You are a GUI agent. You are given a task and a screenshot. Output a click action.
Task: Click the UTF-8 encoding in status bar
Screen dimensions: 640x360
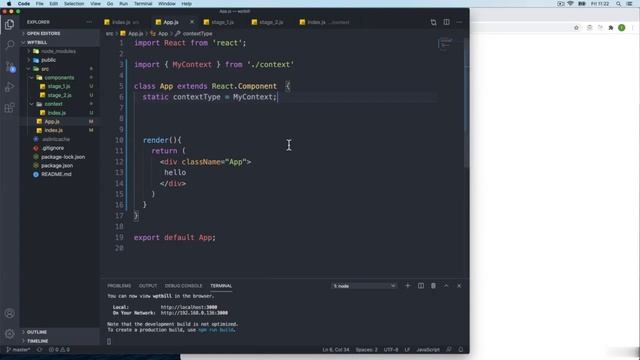point(391,349)
